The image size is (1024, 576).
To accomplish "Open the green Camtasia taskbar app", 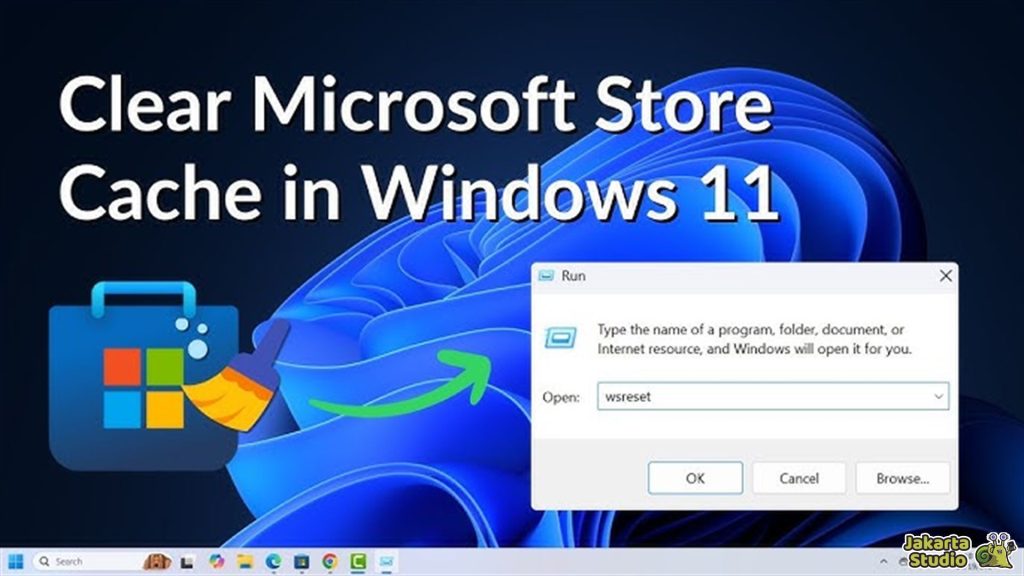I will click(x=357, y=561).
